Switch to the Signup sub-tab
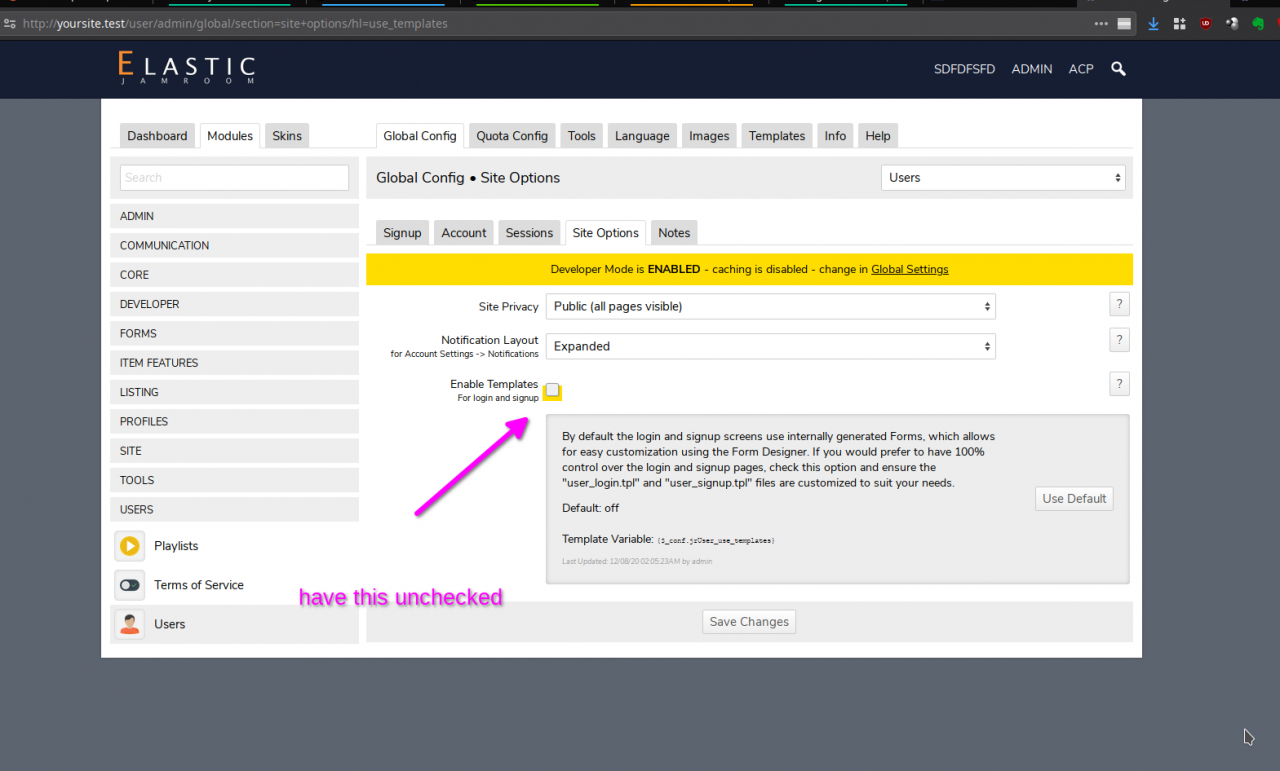1280x771 pixels. click(402, 233)
